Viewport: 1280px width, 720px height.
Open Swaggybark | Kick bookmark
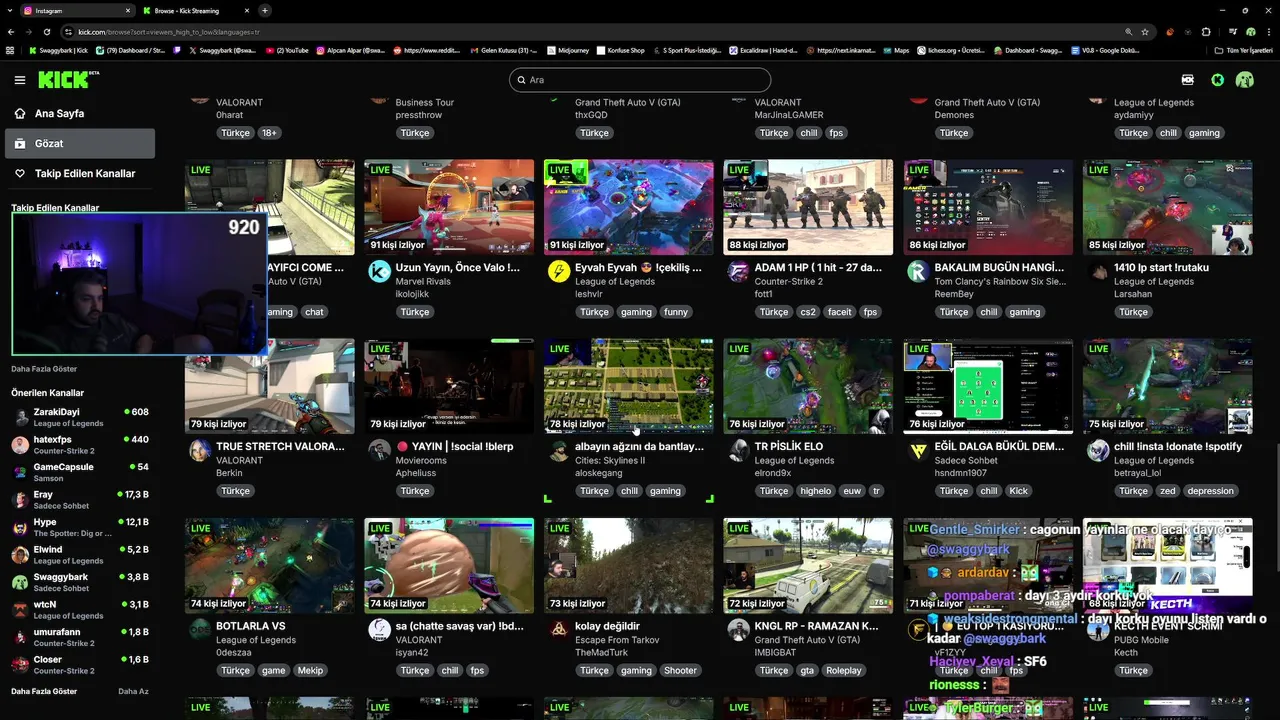(58, 50)
